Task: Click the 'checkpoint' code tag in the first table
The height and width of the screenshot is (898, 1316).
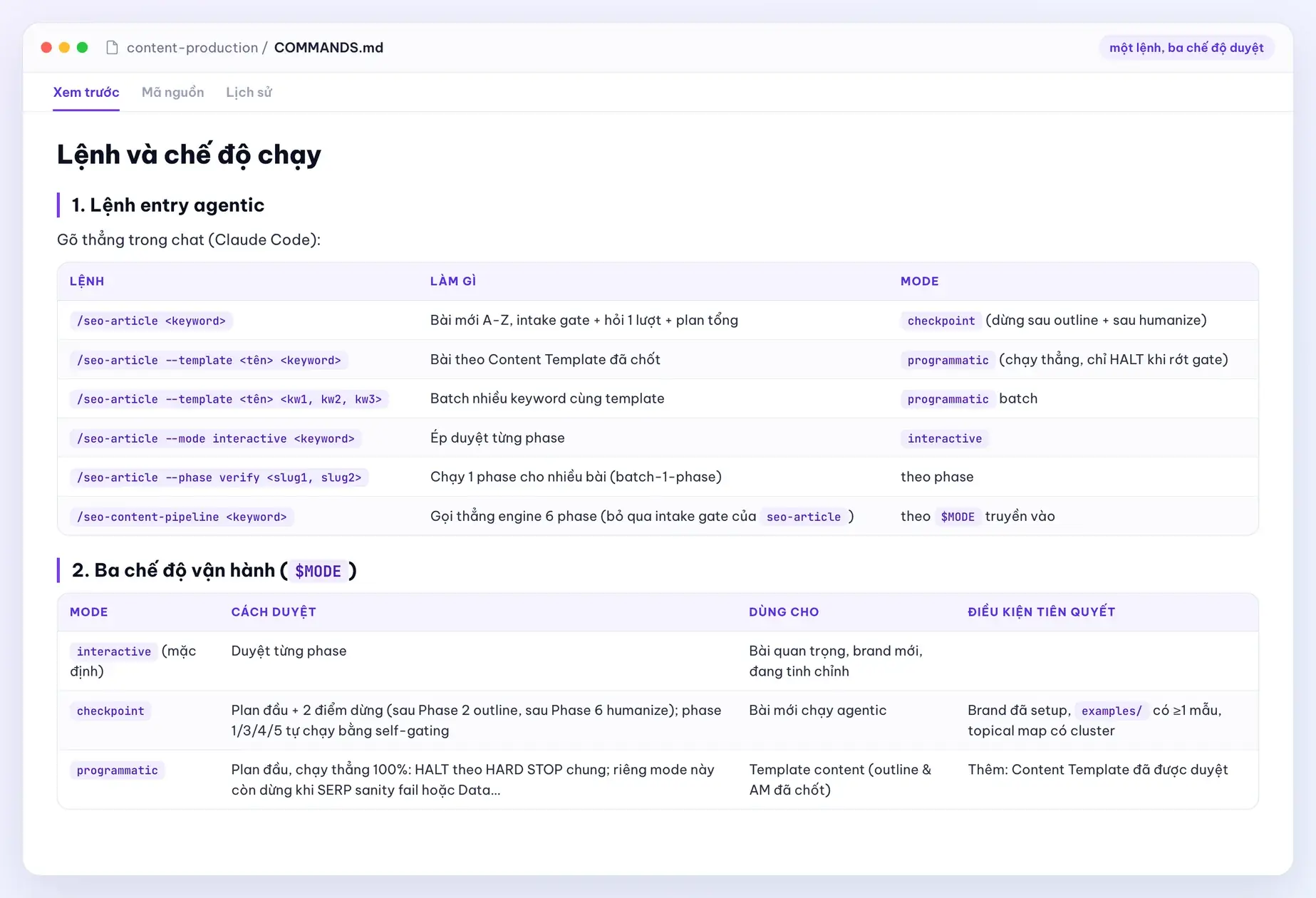Action: click(941, 321)
